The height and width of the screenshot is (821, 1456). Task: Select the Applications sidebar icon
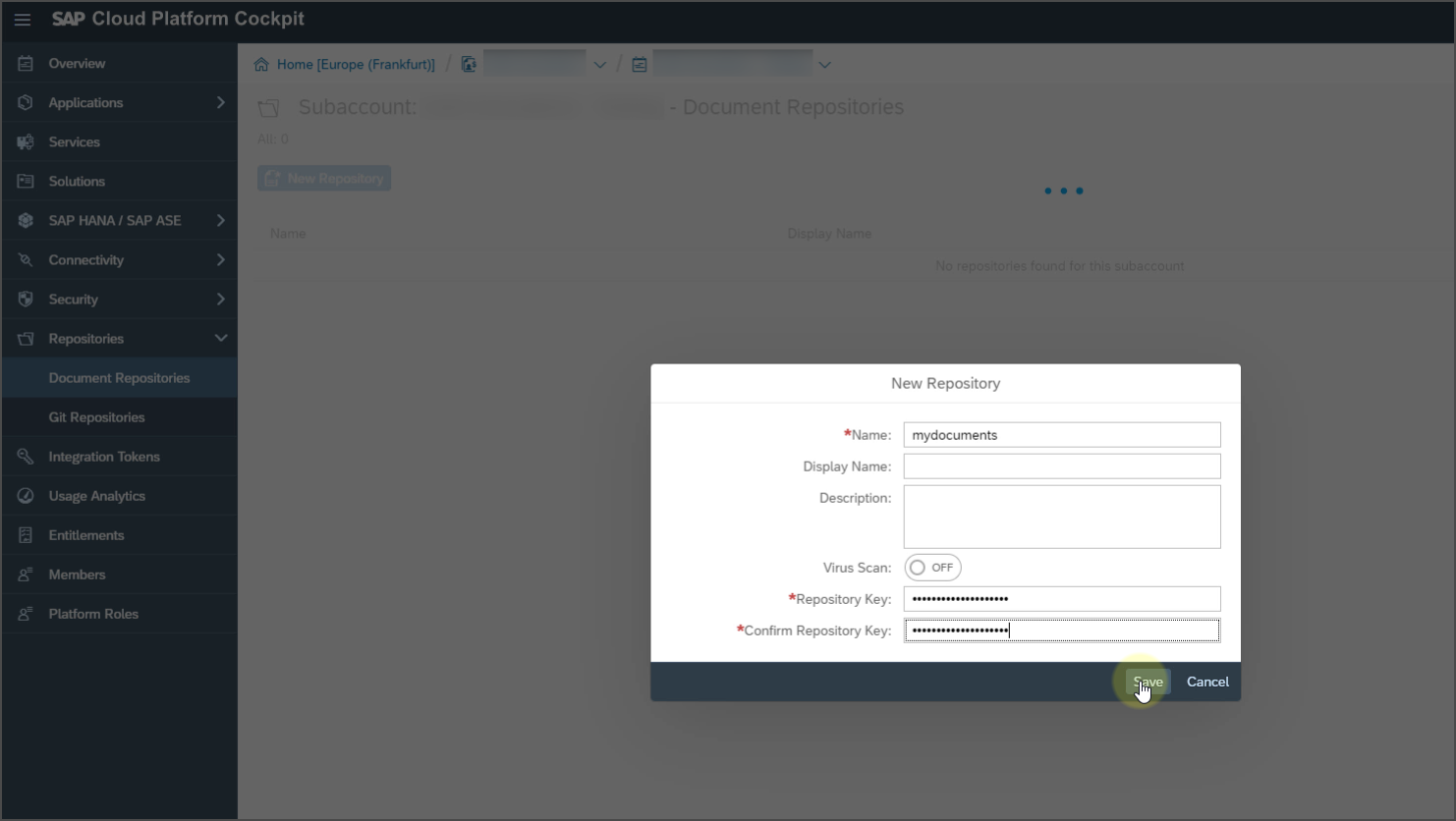(x=25, y=101)
